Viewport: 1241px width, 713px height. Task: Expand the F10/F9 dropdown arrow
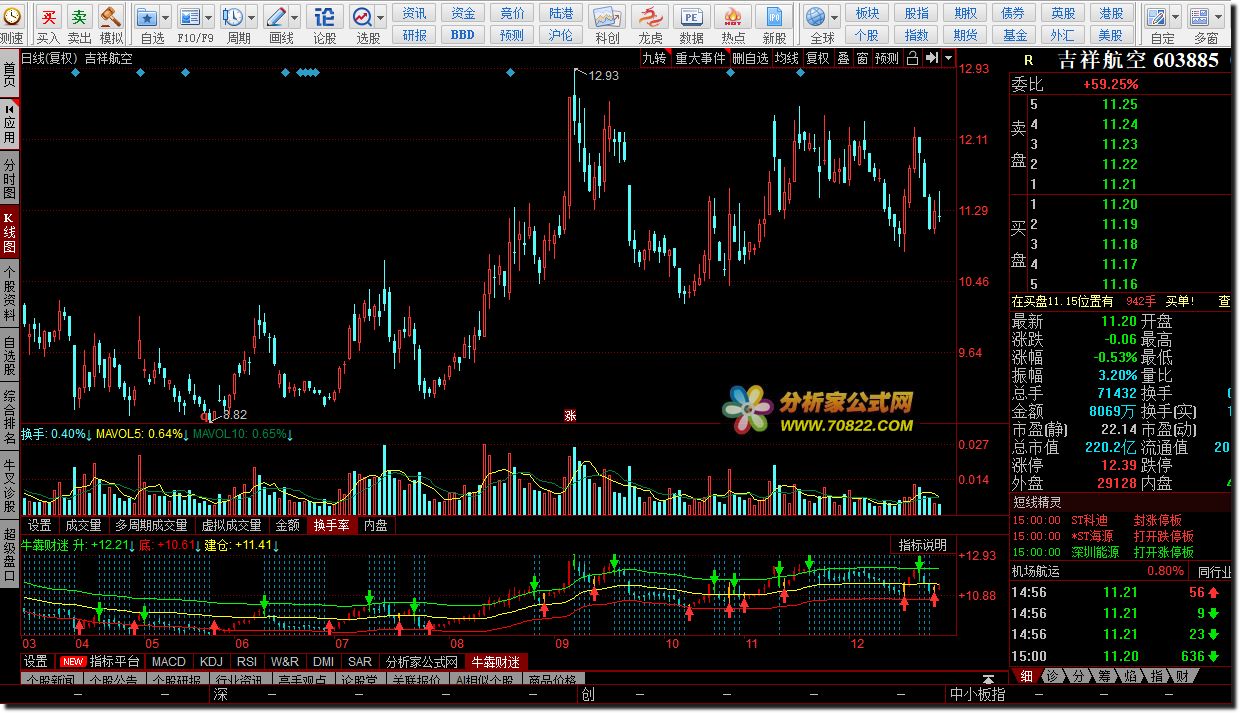[x=208, y=17]
